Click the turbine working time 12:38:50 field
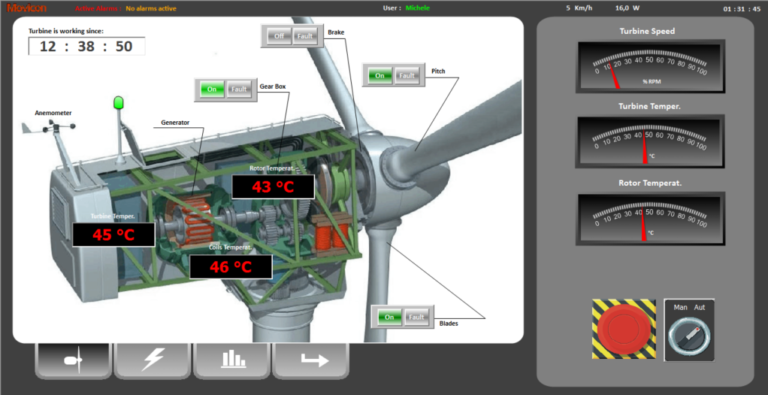Screen dimensions: 768x395 point(86,46)
